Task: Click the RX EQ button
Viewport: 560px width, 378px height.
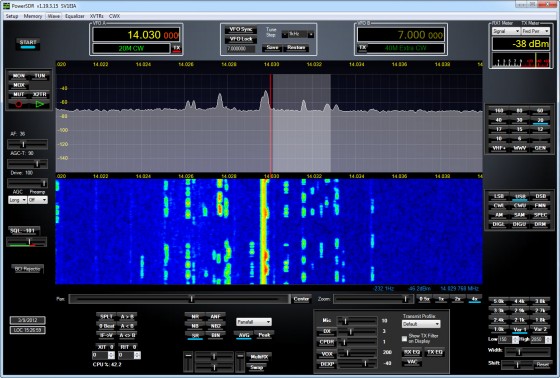Action: (x=412, y=352)
